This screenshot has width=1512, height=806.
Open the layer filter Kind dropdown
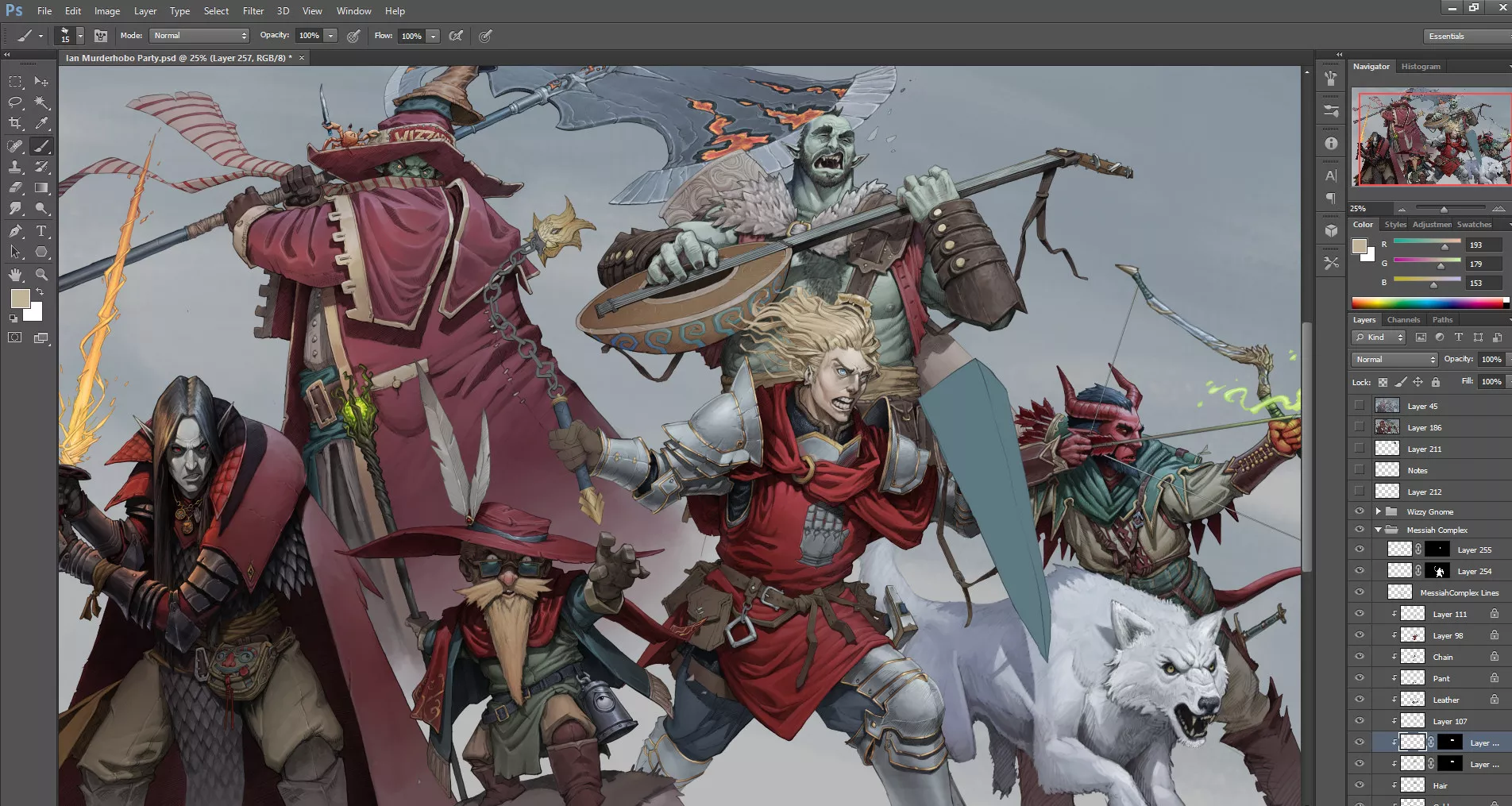click(1379, 337)
